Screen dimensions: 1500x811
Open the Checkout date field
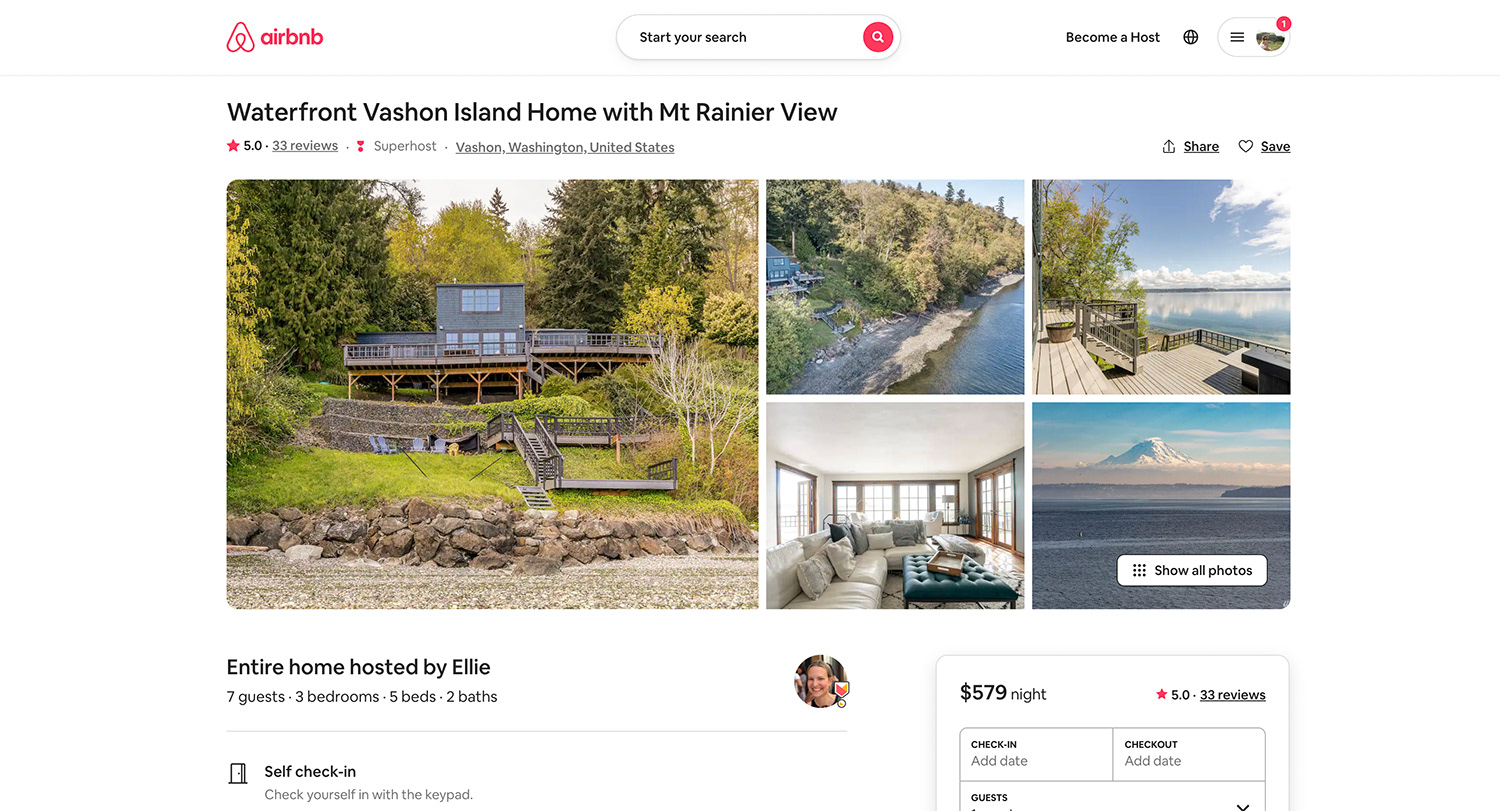(x=1189, y=754)
